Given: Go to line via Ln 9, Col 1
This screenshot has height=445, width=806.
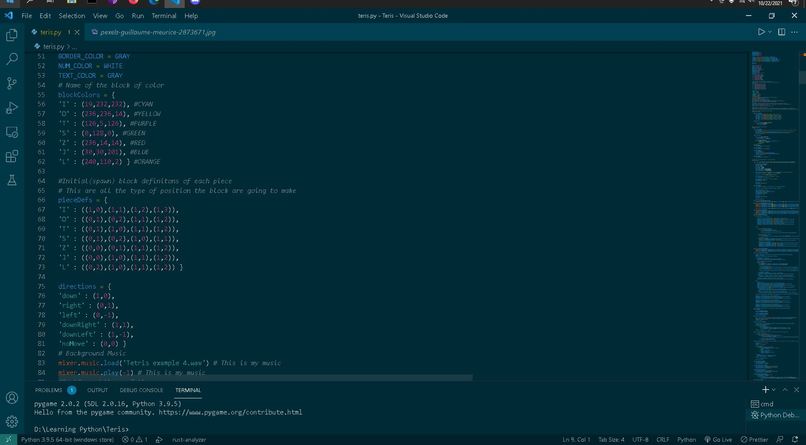Looking at the screenshot, I should click(x=576, y=440).
